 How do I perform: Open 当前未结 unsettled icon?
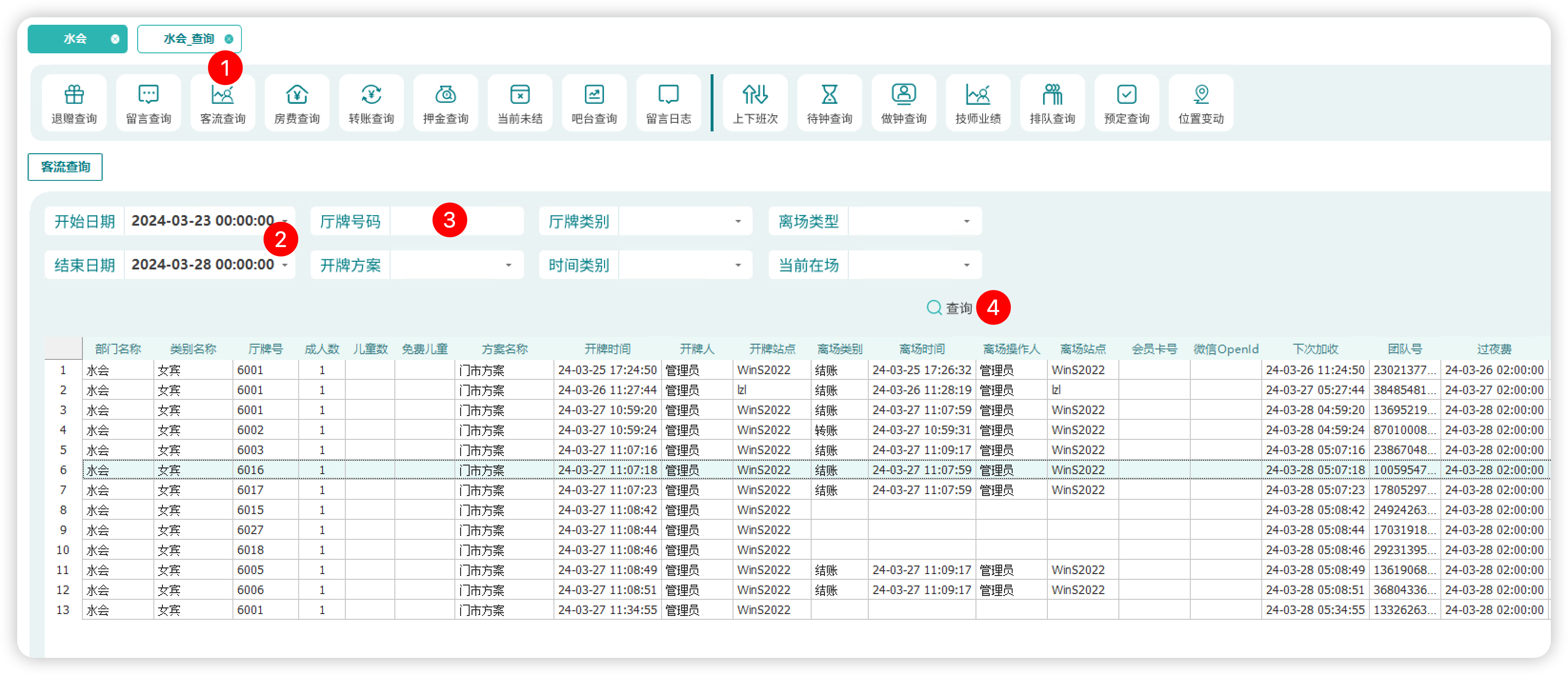point(520,103)
